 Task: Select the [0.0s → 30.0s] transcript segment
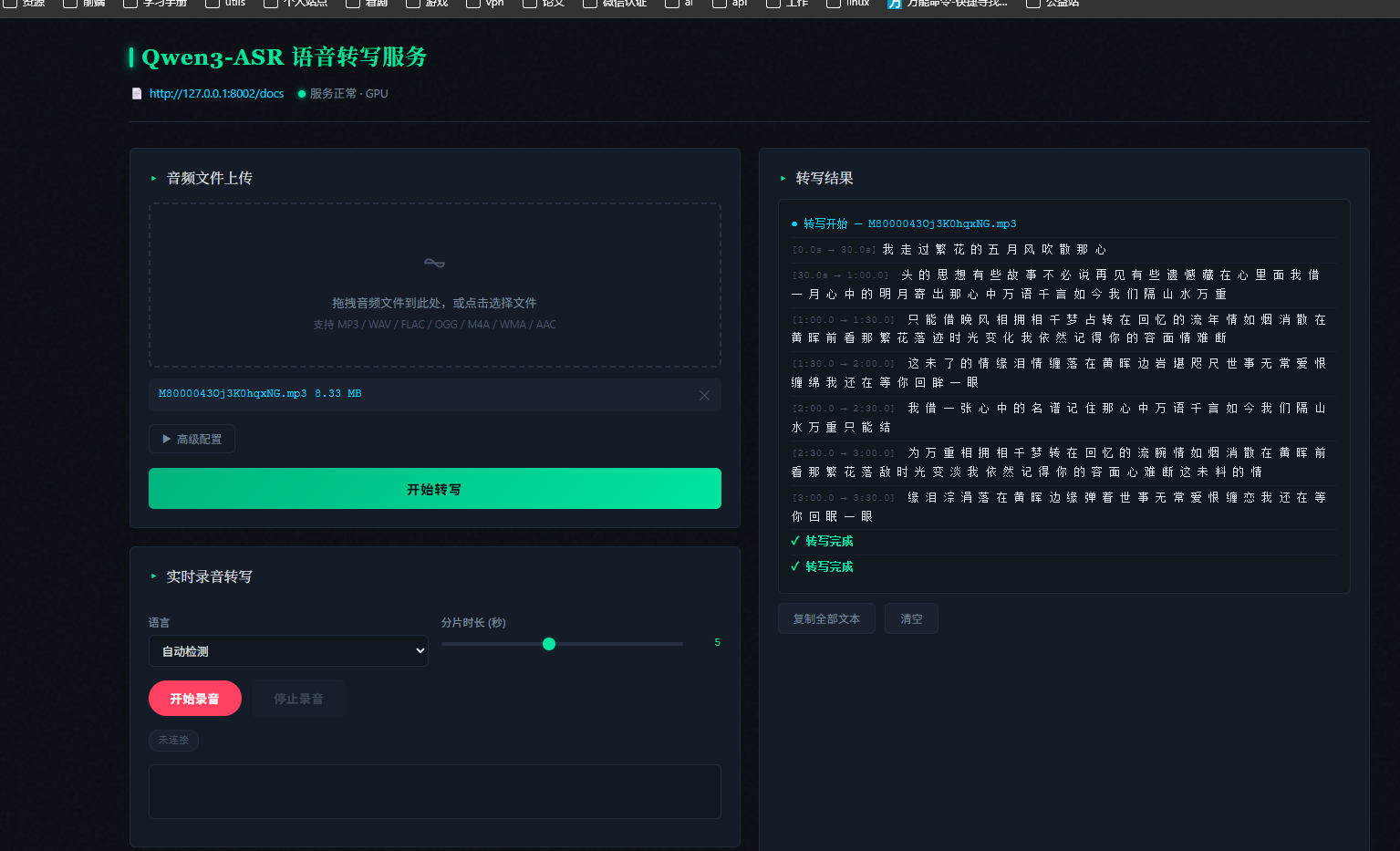point(1063,249)
